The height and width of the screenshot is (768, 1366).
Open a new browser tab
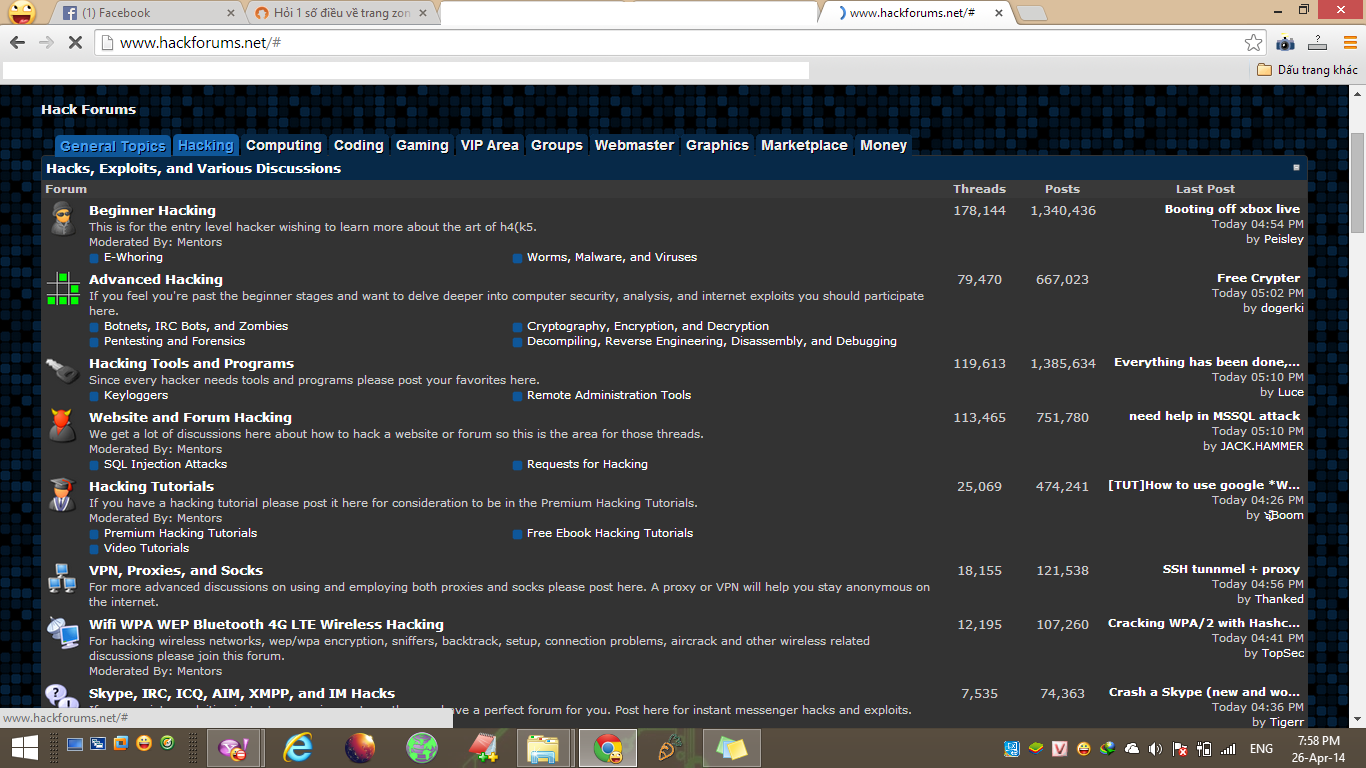coord(1032,13)
